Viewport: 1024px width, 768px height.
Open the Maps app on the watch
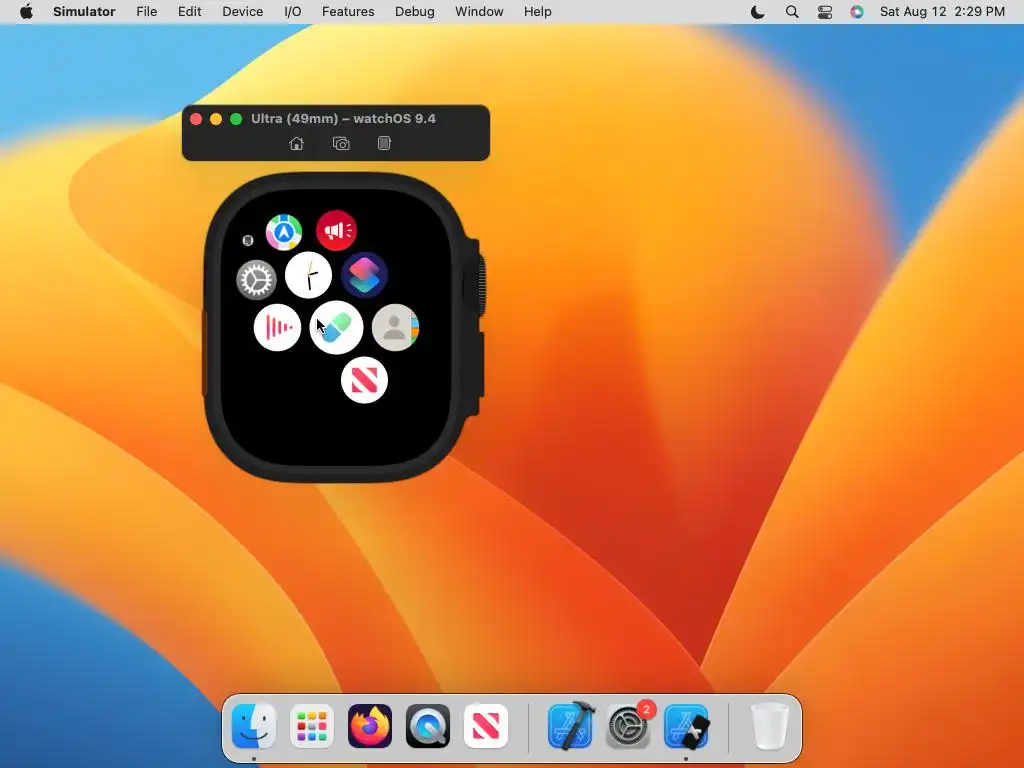(x=283, y=232)
